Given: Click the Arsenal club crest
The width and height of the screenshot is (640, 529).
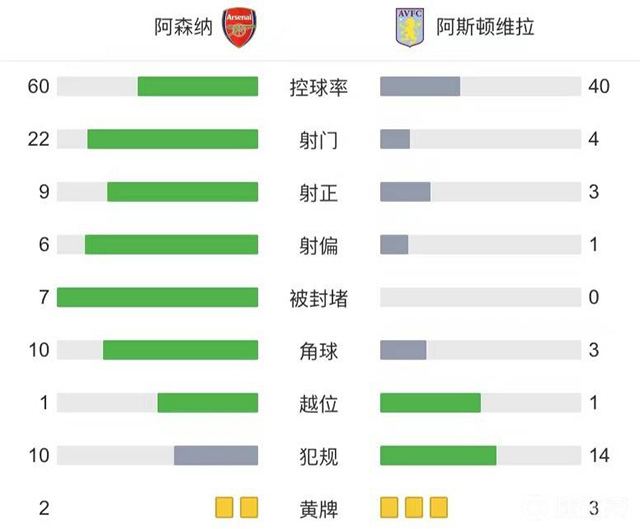Looking at the screenshot, I should tap(238, 28).
